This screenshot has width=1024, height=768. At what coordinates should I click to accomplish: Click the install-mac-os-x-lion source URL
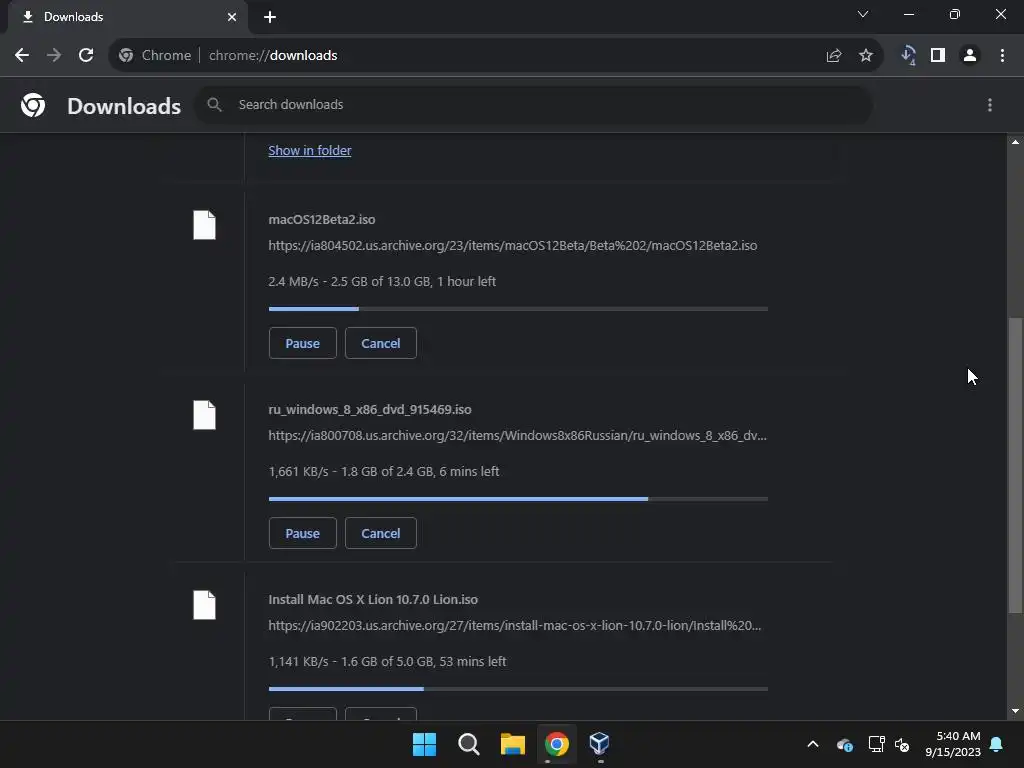pyautogui.click(x=515, y=626)
